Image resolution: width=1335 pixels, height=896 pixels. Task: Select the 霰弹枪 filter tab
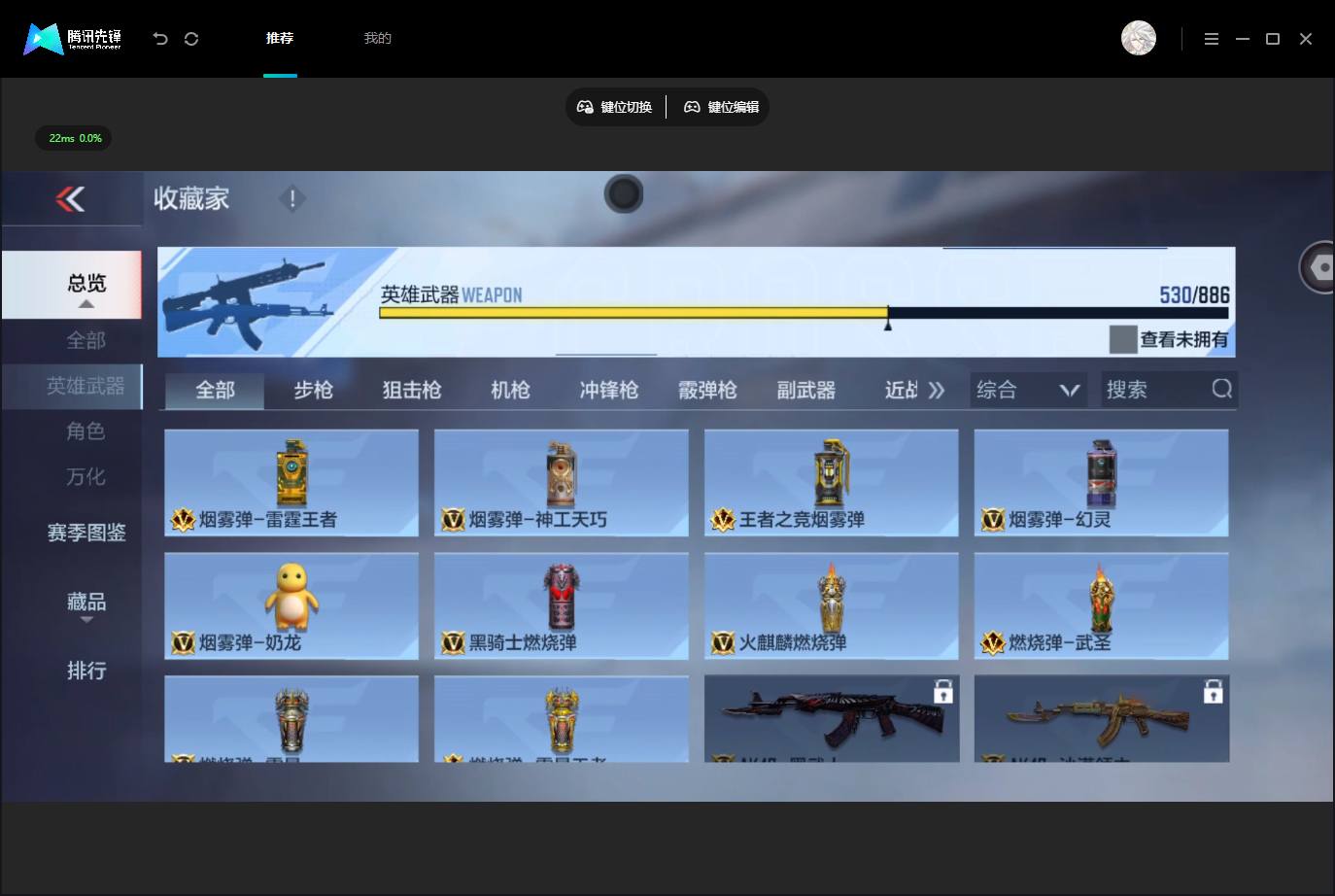(x=707, y=390)
